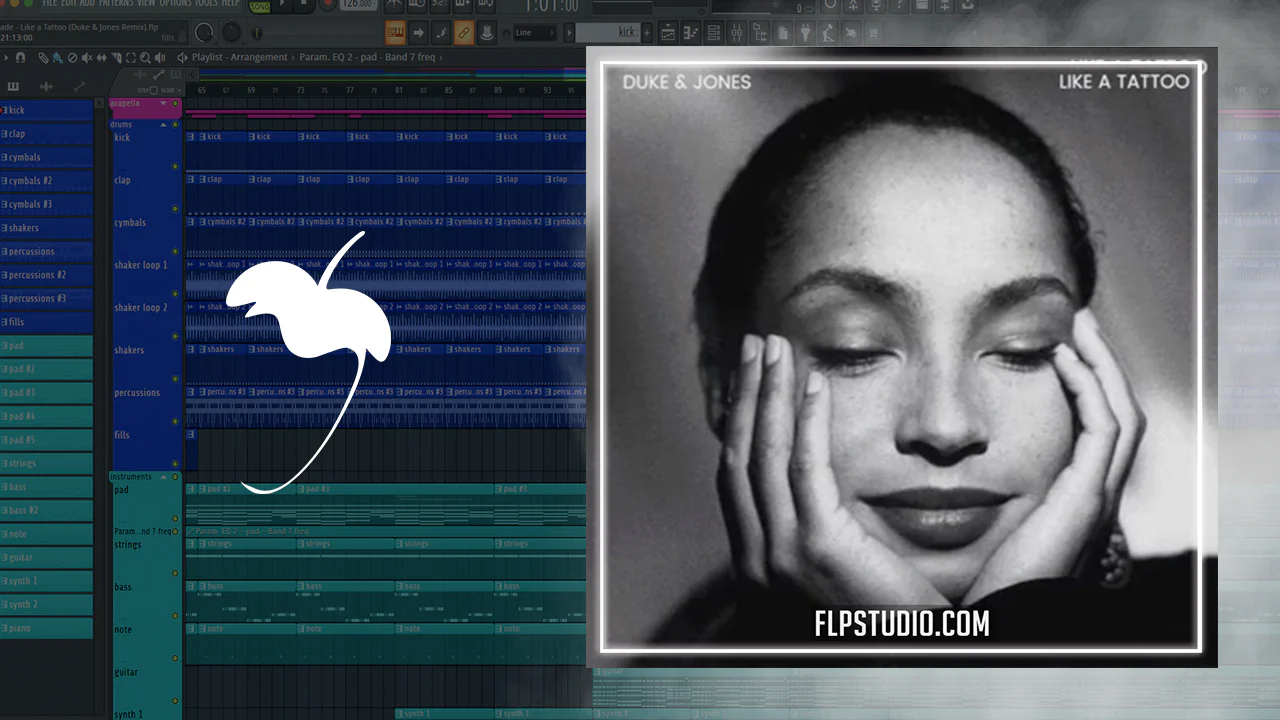Collapse the acapella track group arrow
This screenshot has height=720, width=1280.
[163, 103]
